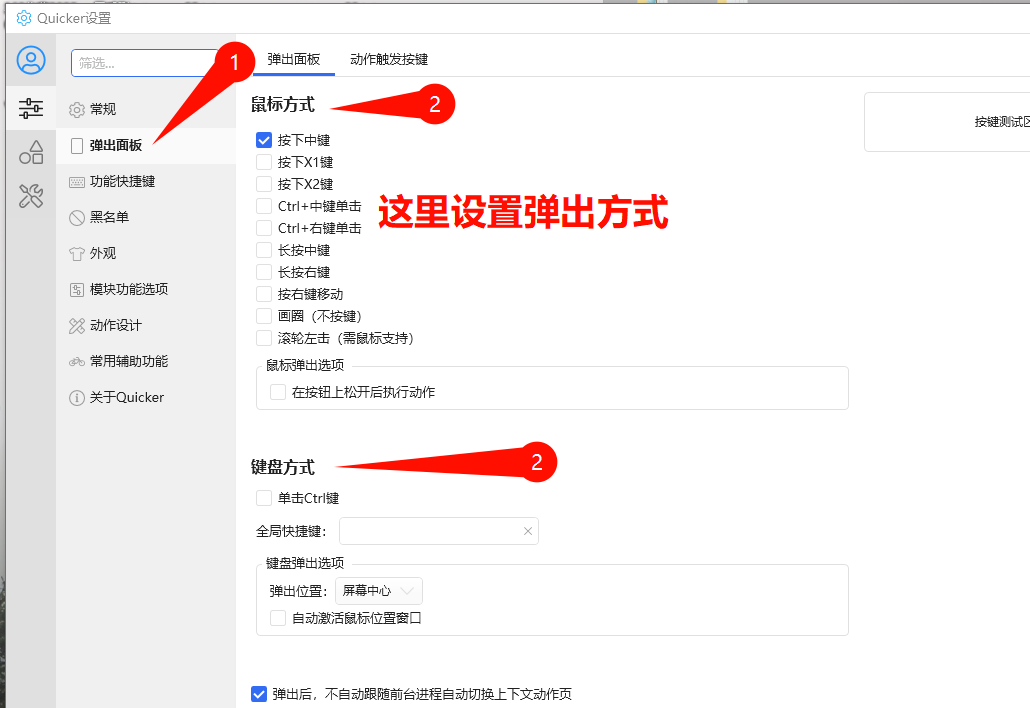Click the Quicker gear icon in title bar
Image resolution: width=1030 pixels, height=708 pixels.
click(24, 18)
